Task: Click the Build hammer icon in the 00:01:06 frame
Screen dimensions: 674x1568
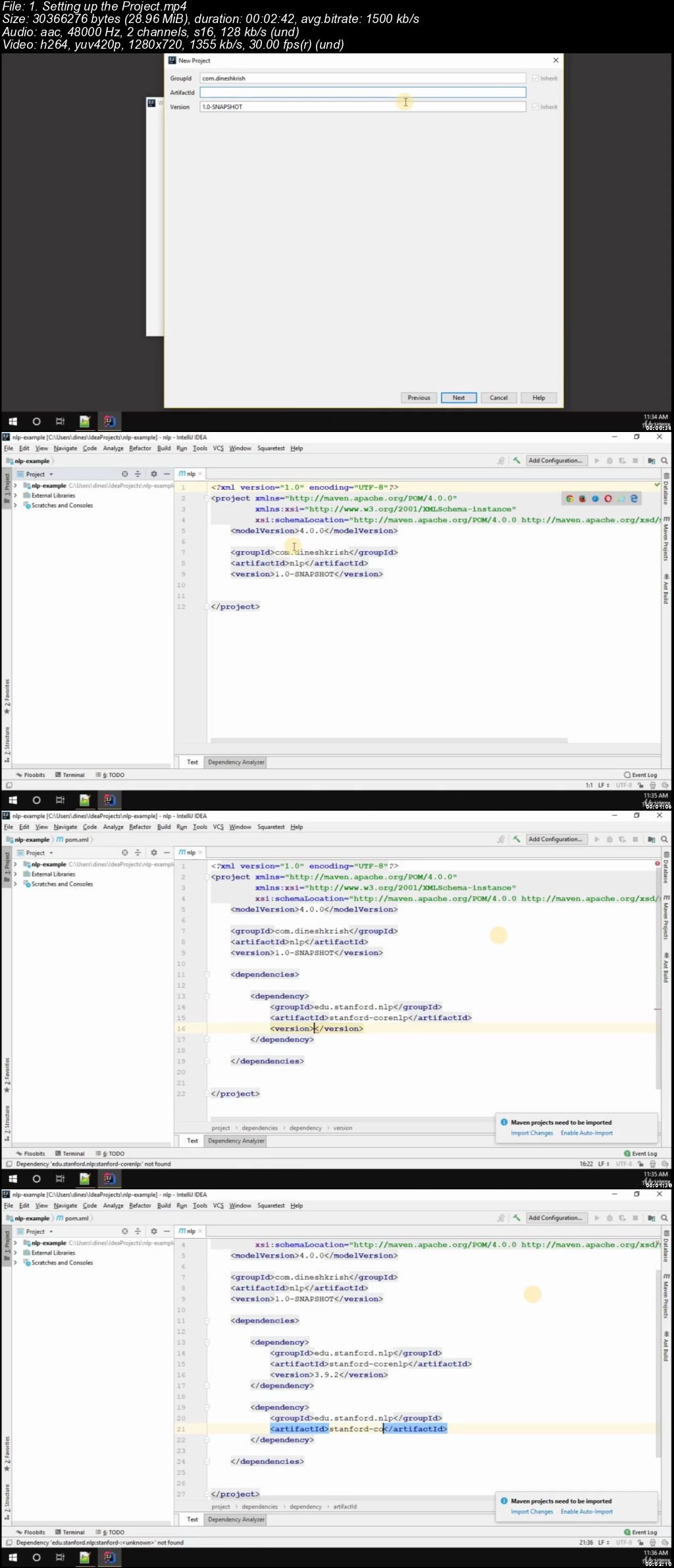Action: pyautogui.click(x=517, y=461)
